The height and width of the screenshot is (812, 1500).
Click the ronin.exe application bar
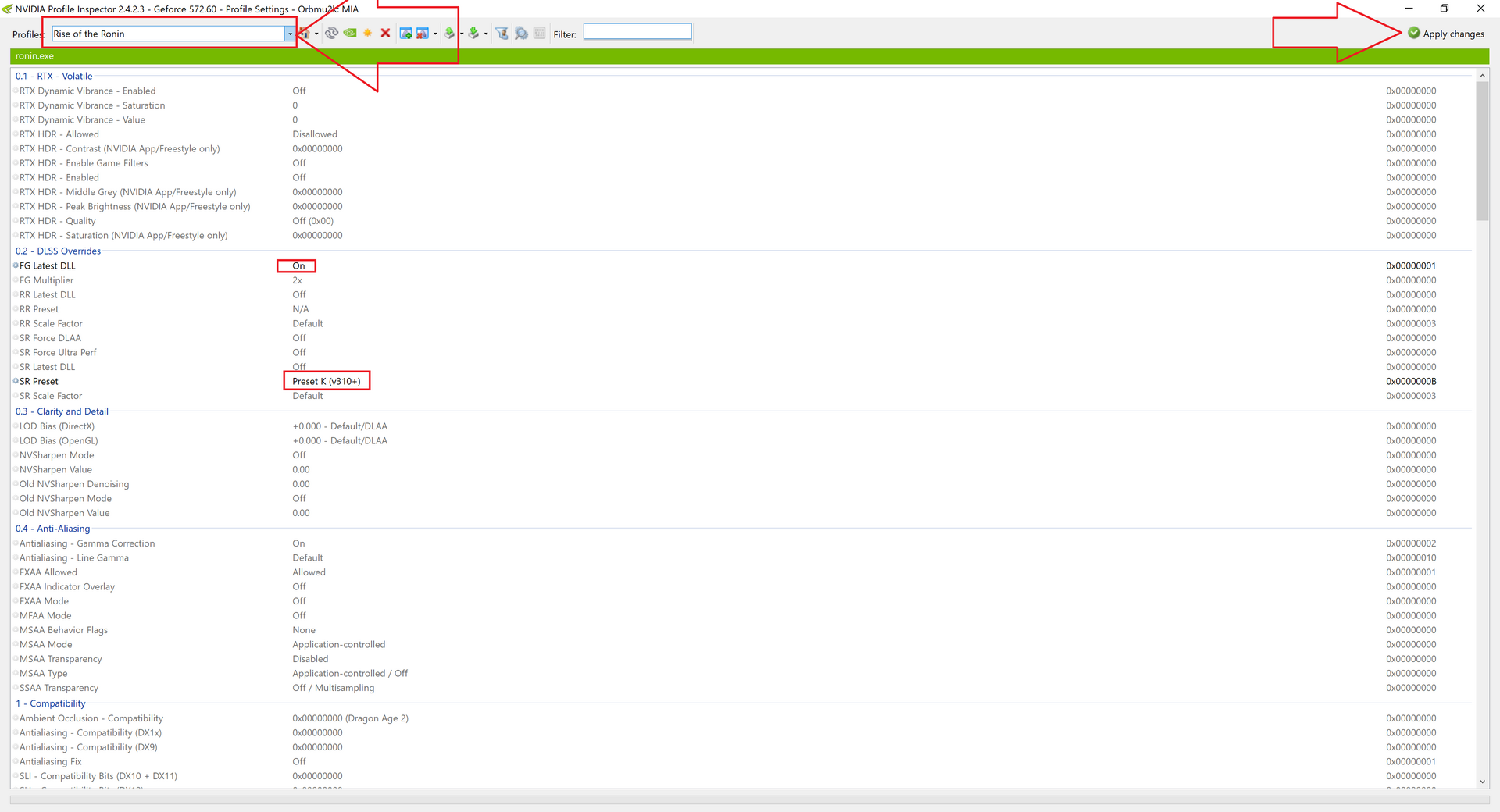tap(749, 56)
